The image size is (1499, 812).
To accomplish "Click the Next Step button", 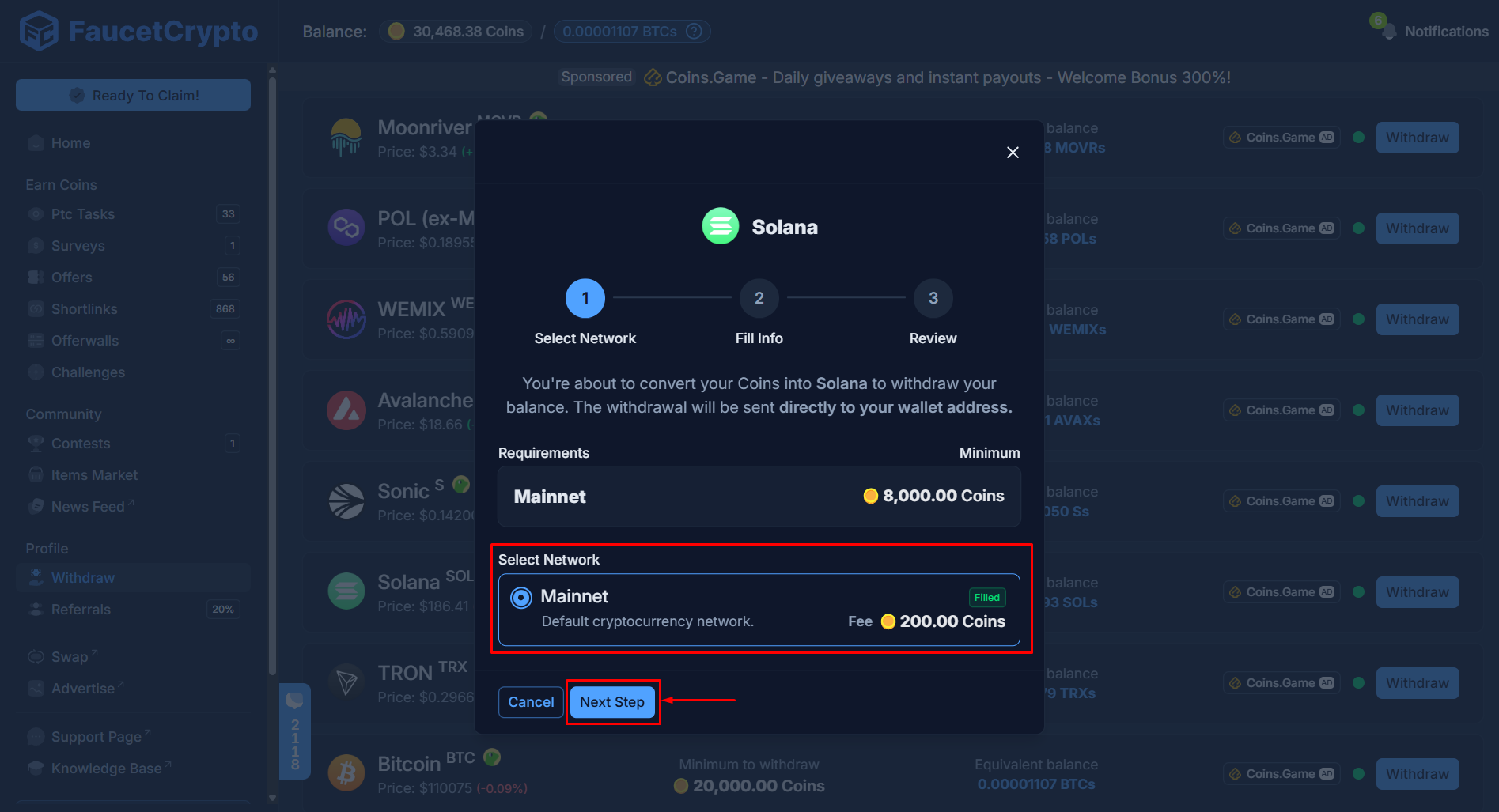I will (x=612, y=701).
